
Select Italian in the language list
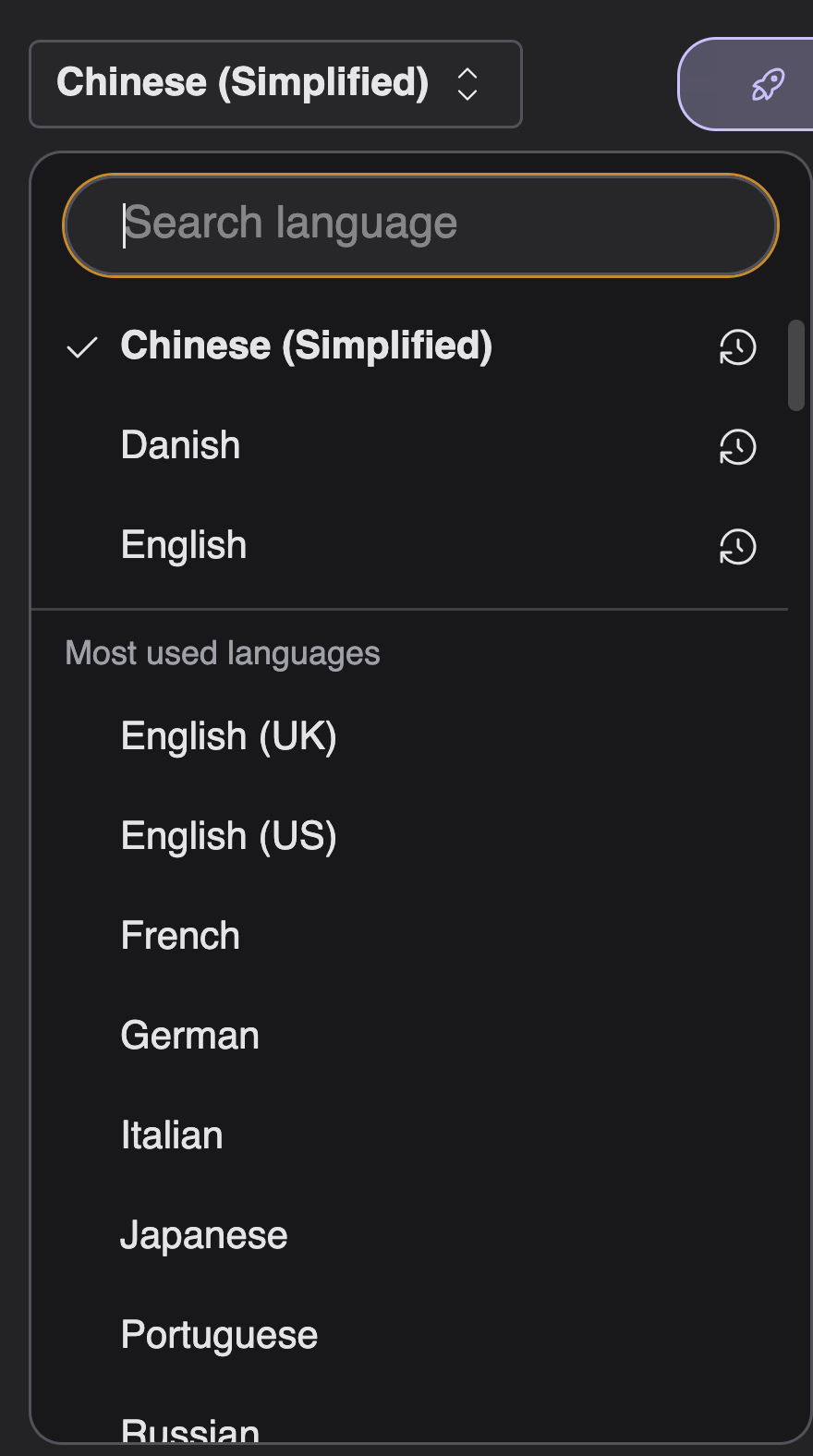(x=172, y=1135)
